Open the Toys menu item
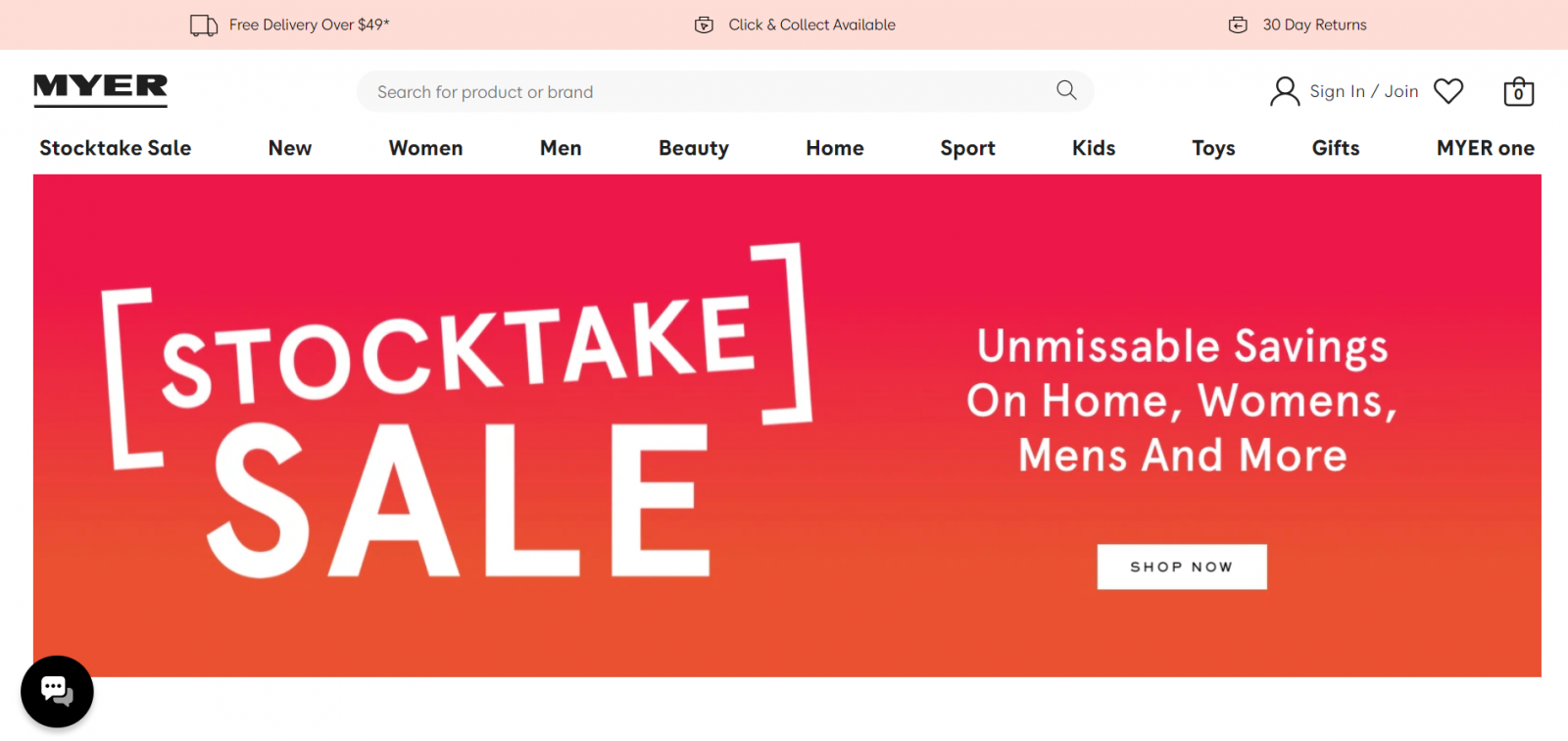The width and height of the screenshot is (1568, 741). (x=1213, y=148)
